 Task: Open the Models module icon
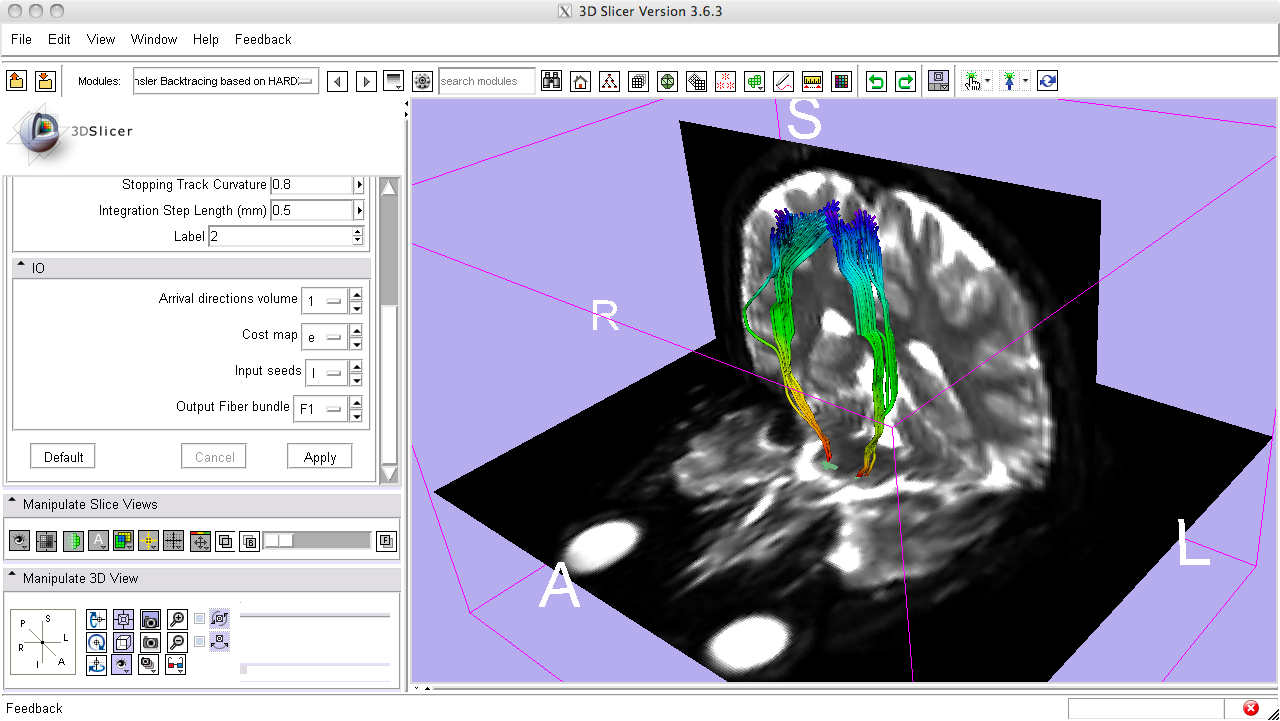point(667,81)
